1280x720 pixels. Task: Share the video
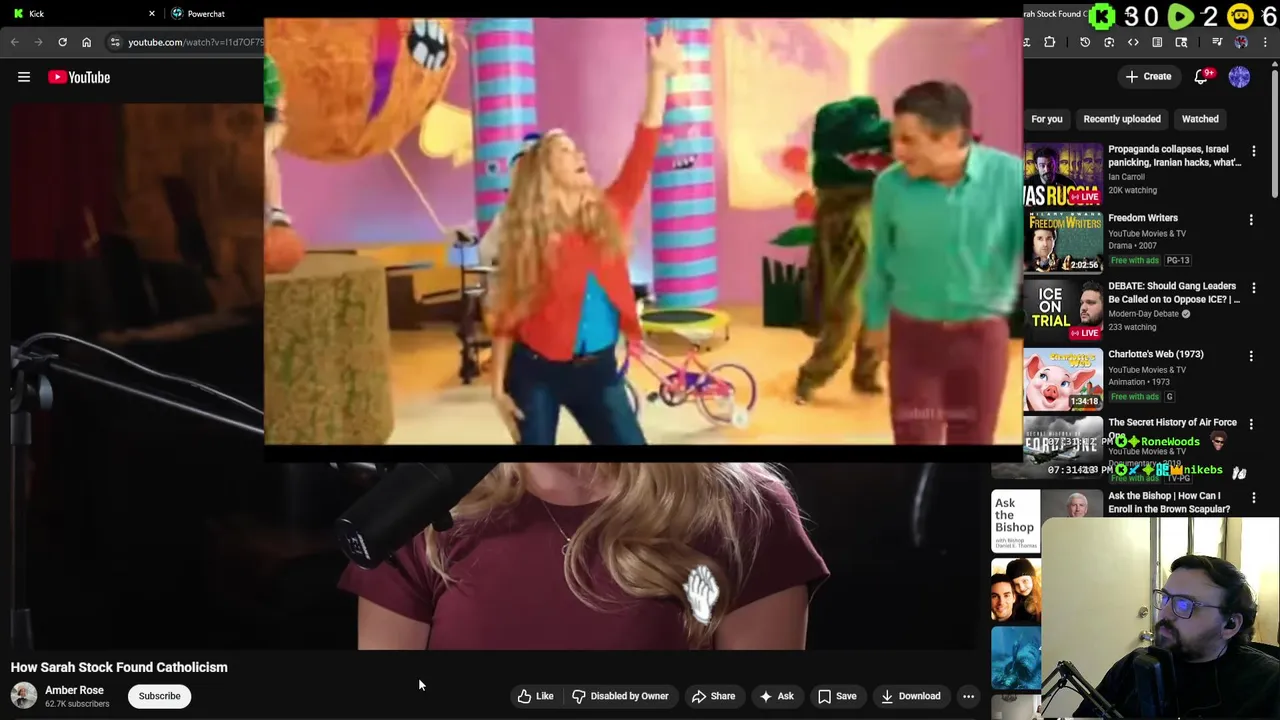713,696
